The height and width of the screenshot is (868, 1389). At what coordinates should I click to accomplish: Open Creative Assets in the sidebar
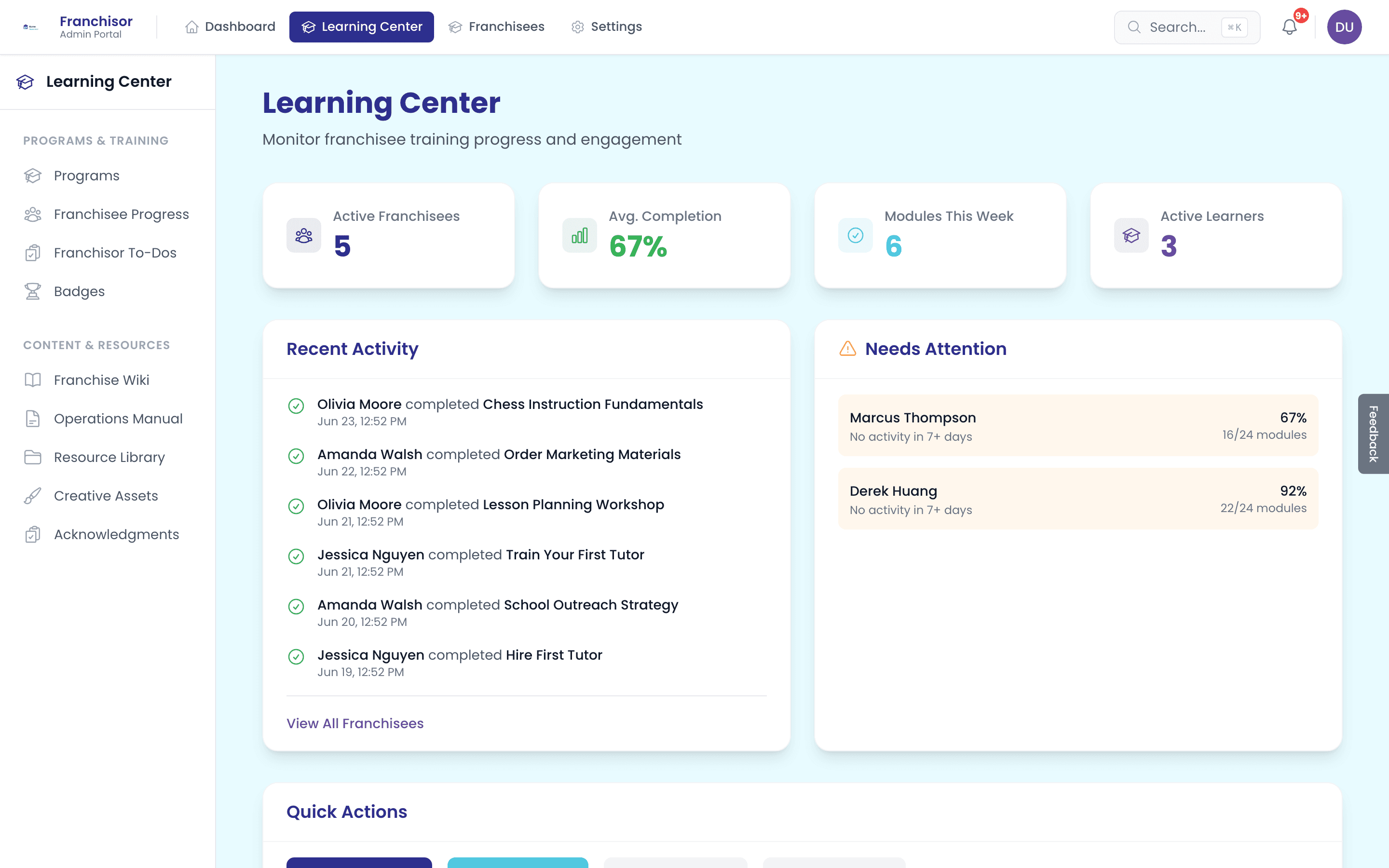(108, 495)
